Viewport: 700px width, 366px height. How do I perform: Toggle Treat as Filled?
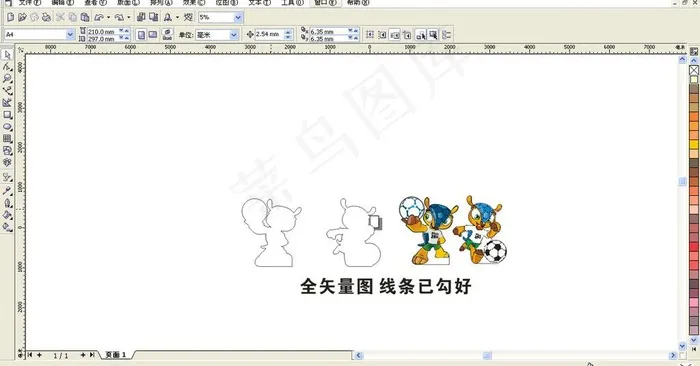click(x=433, y=34)
